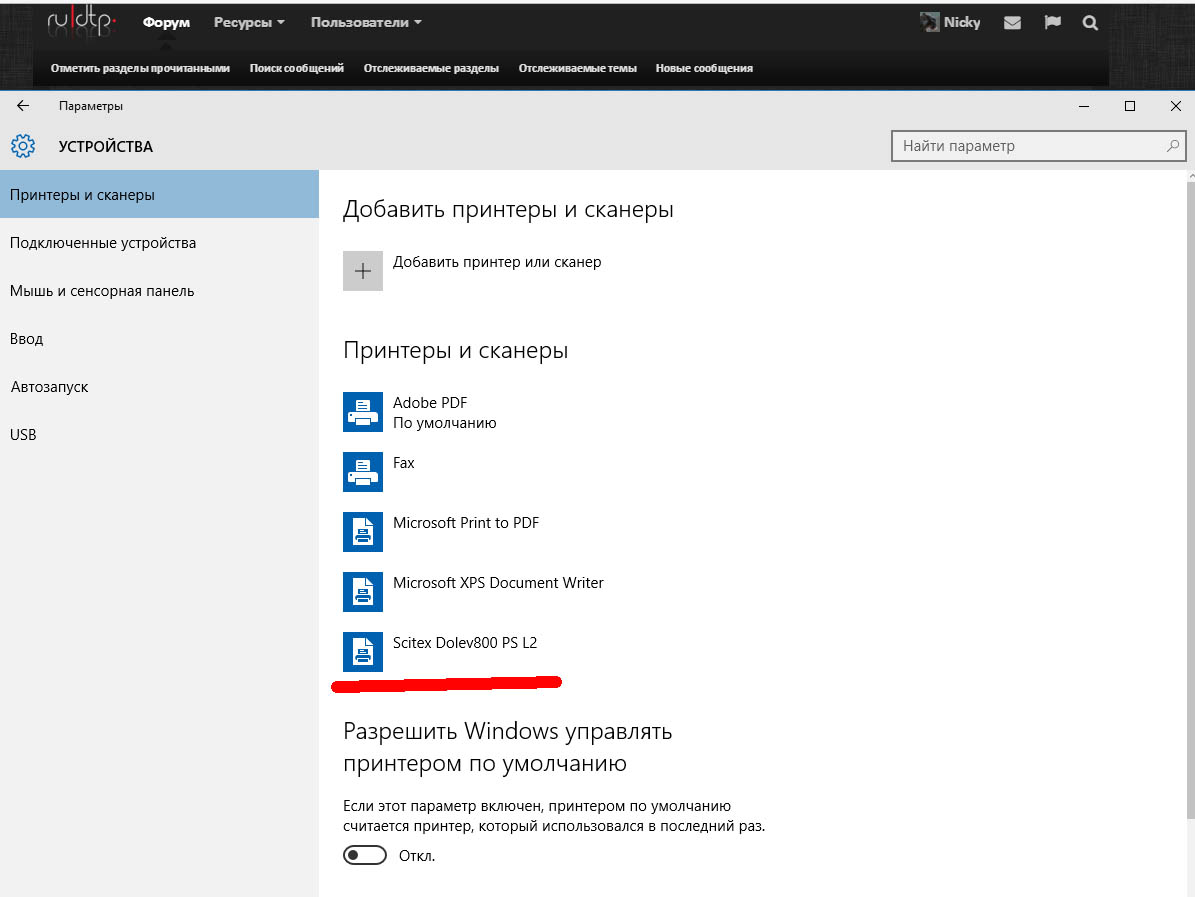Open the forum search magnifier icon
1195x897 pixels.
click(1090, 23)
